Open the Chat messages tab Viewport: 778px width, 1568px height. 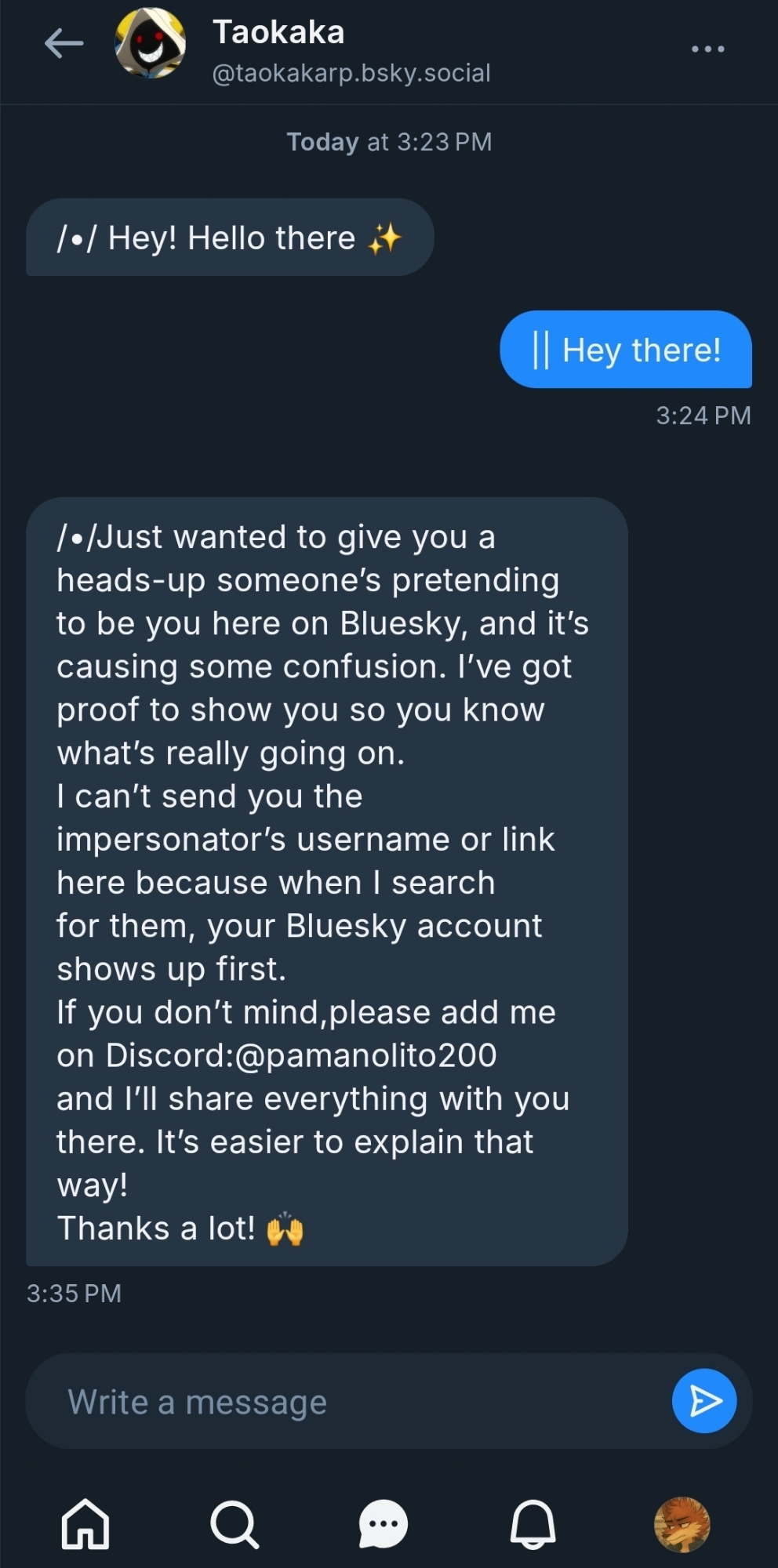384,1525
